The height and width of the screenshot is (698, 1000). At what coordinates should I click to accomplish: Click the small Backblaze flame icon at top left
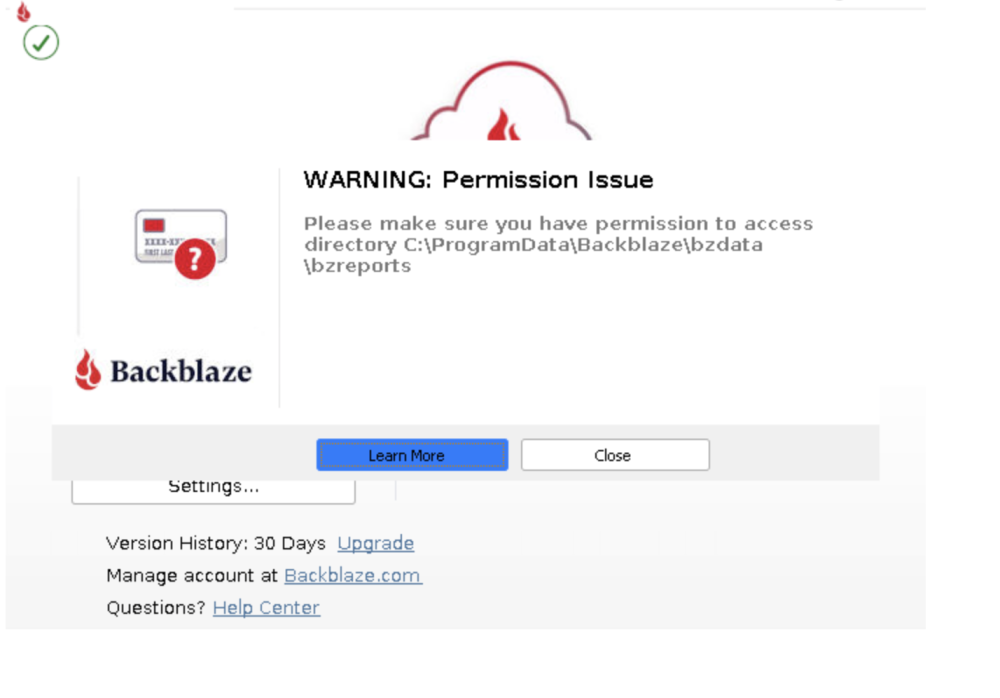(x=24, y=11)
